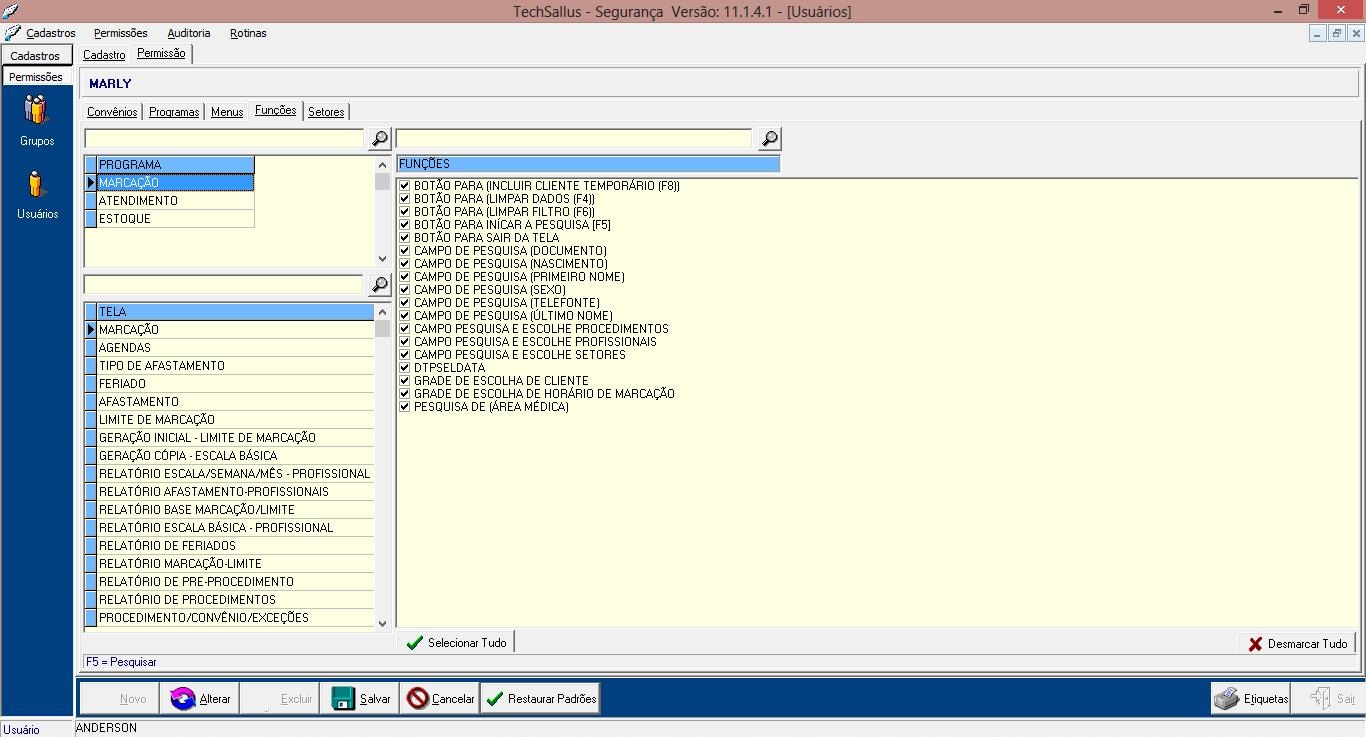The image size is (1366, 737).
Task: Toggle CAMPO DE PESQUISA (TELEFONTE) checkbox
Action: click(405, 303)
